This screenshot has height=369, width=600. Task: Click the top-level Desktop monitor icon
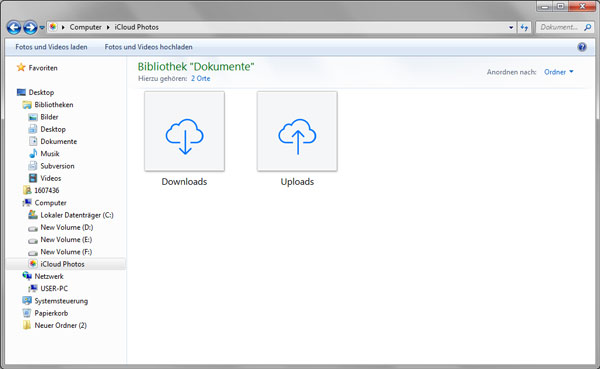(21, 92)
